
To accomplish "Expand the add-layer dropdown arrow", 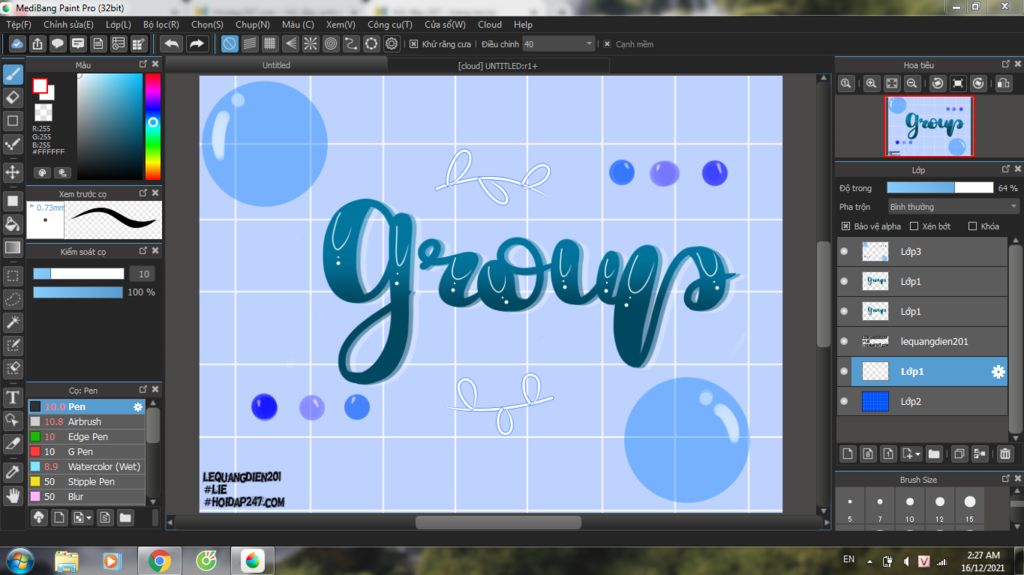I will 918,453.
